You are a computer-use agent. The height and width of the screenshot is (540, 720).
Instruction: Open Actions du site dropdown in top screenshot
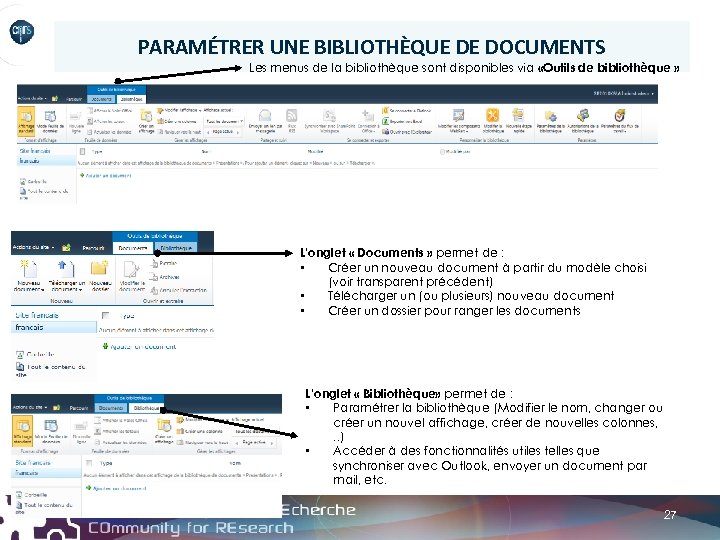tap(32, 98)
